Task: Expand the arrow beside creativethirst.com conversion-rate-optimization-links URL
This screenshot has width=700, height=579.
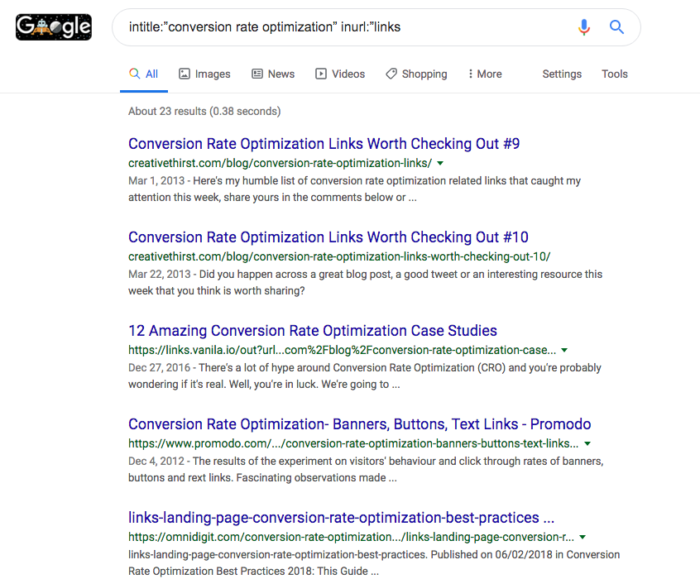Action: pos(440,163)
